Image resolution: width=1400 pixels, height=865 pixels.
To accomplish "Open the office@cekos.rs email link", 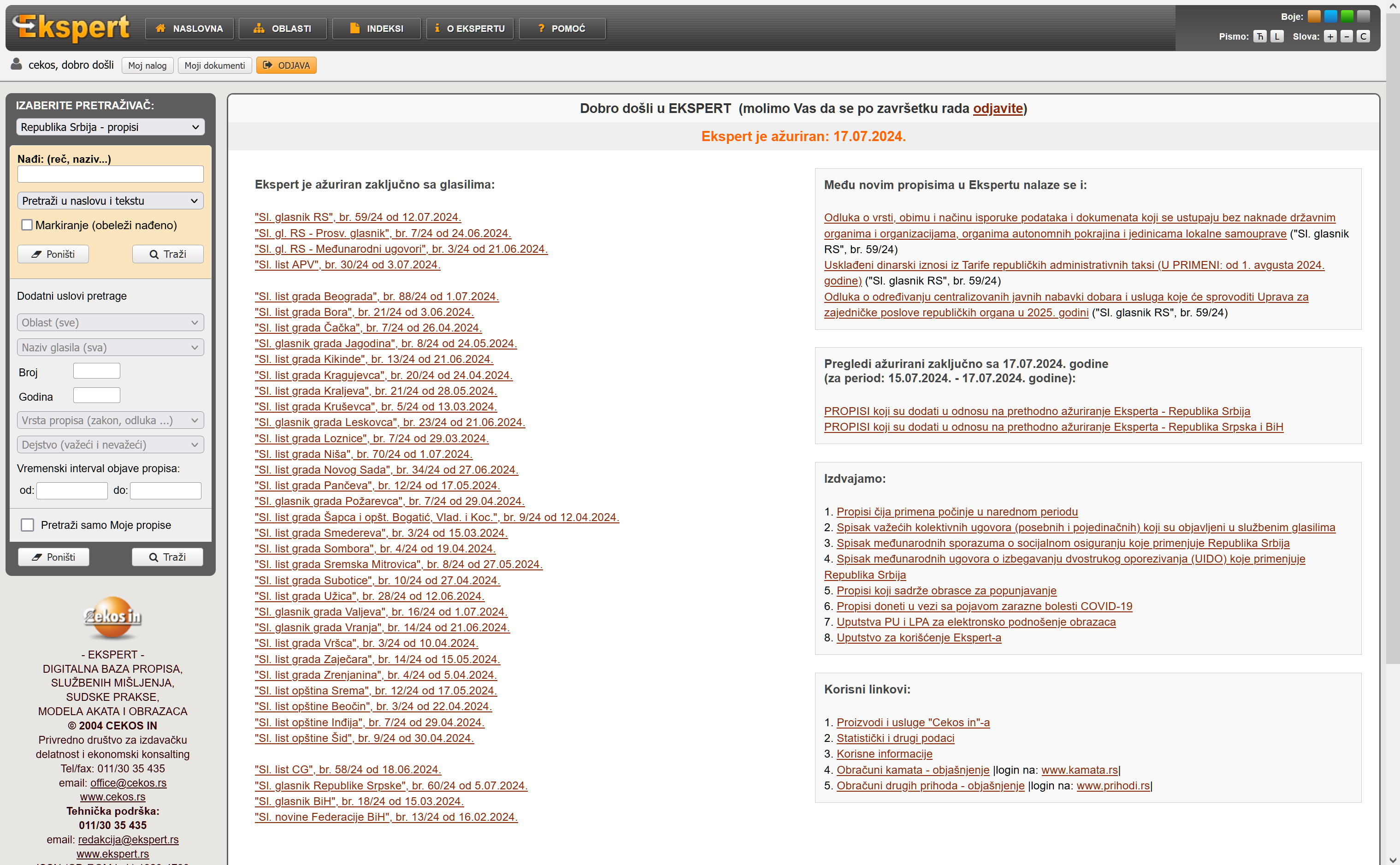I will (128, 782).
